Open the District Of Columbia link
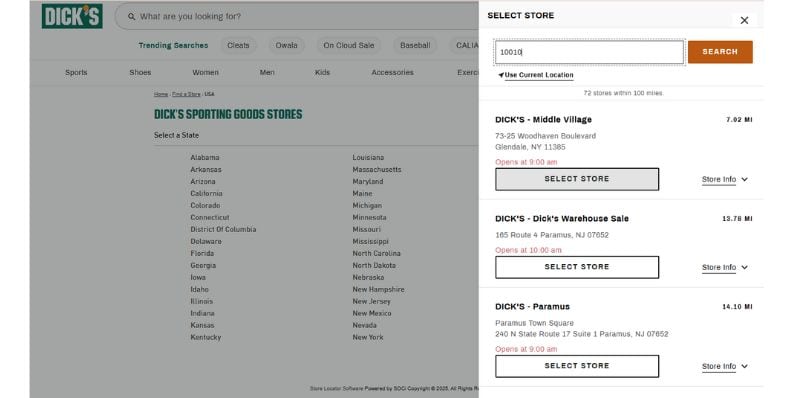794x398 pixels. click(x=223, y=229)
